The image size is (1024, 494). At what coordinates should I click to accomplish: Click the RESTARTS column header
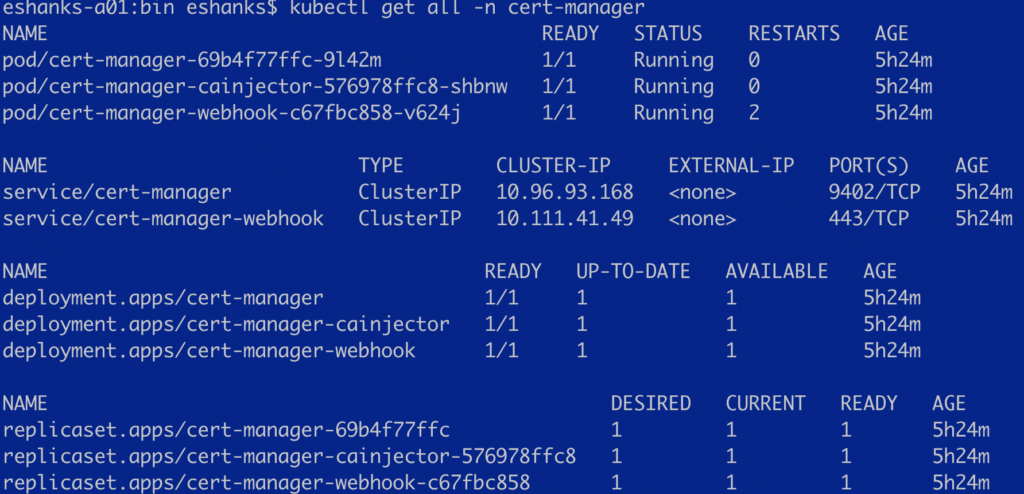[794, 34]
